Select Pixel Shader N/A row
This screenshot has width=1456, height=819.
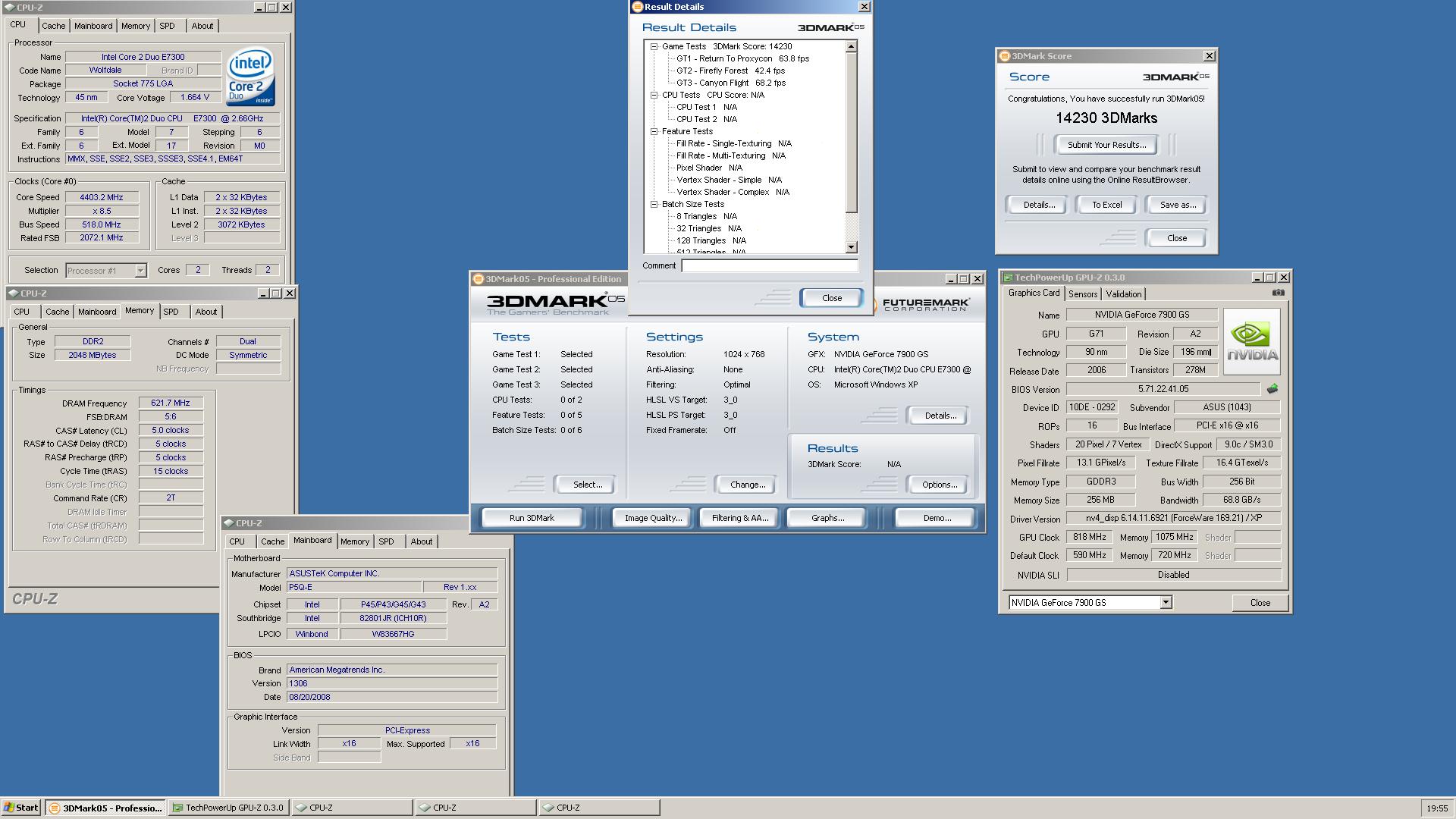click(709, 168)
